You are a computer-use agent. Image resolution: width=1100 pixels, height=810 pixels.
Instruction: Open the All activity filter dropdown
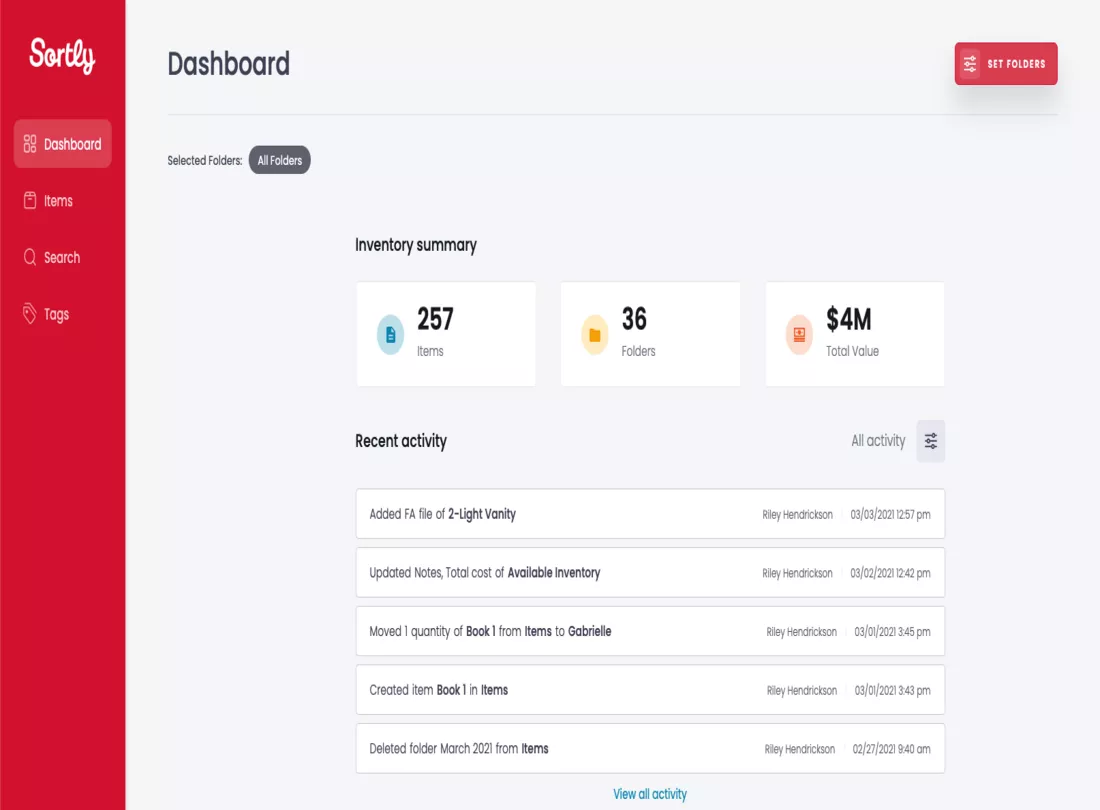878,441
